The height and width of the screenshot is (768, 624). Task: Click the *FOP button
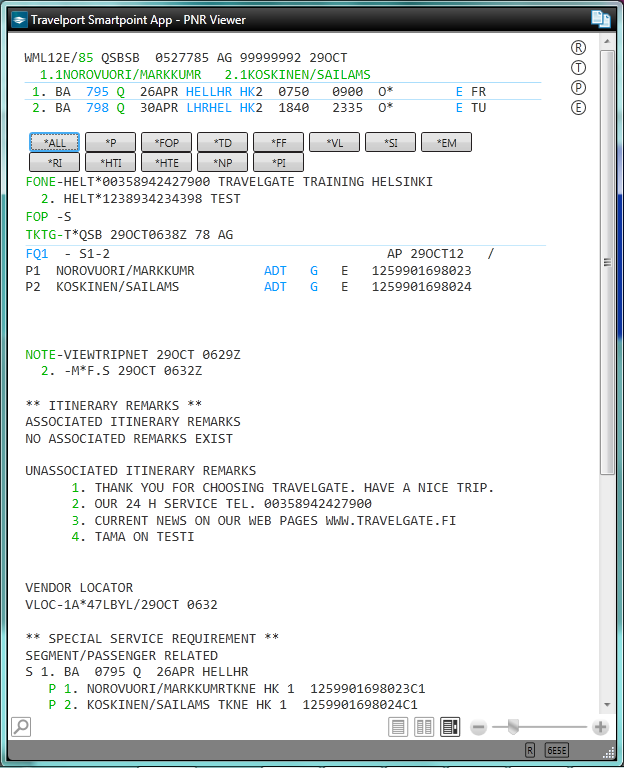click(x=167, y=143)
